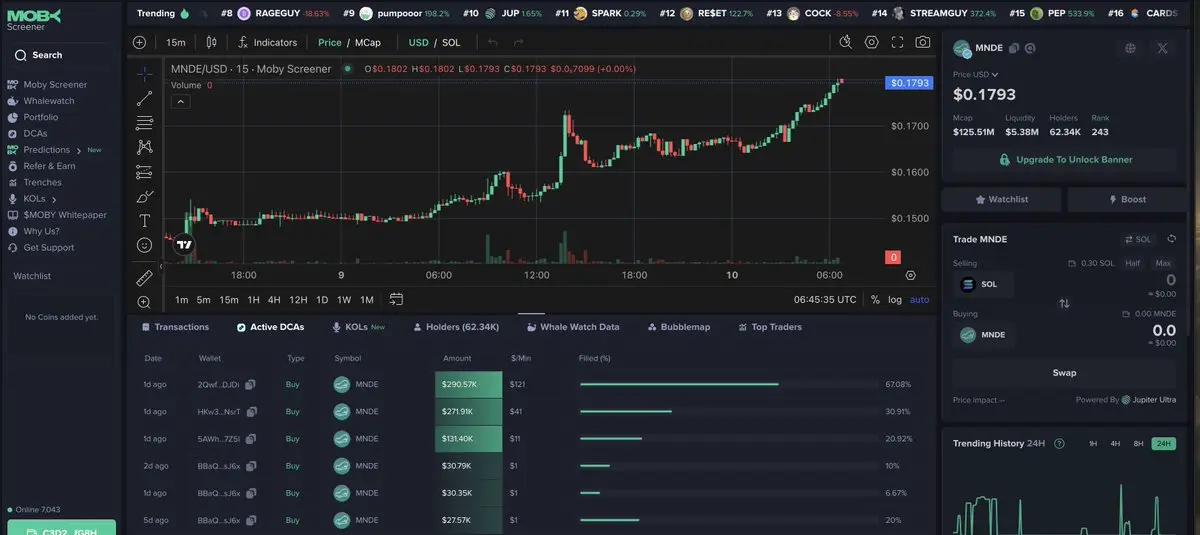This screenshot has width=1200, height=535.
Task: Copy wallet address 2Qwf...DJDi
Action: coord(250,384)
